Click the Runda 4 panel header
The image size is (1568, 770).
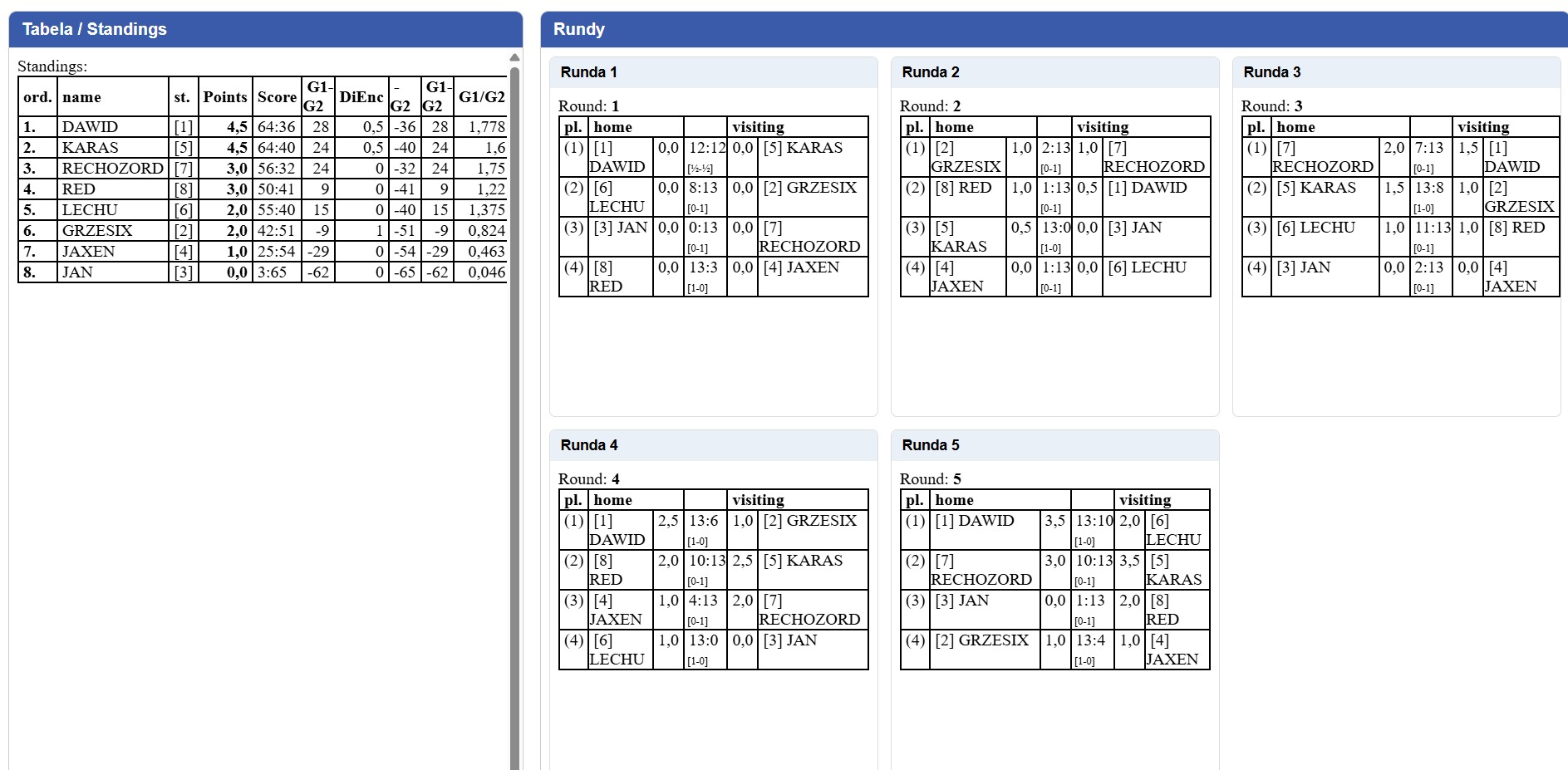(x=713, y=445)
